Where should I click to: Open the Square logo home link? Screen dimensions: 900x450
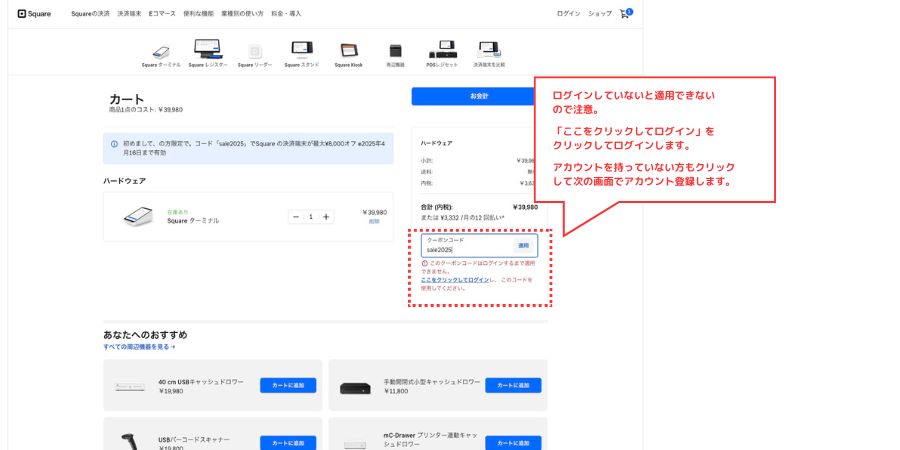click(34, 14)
